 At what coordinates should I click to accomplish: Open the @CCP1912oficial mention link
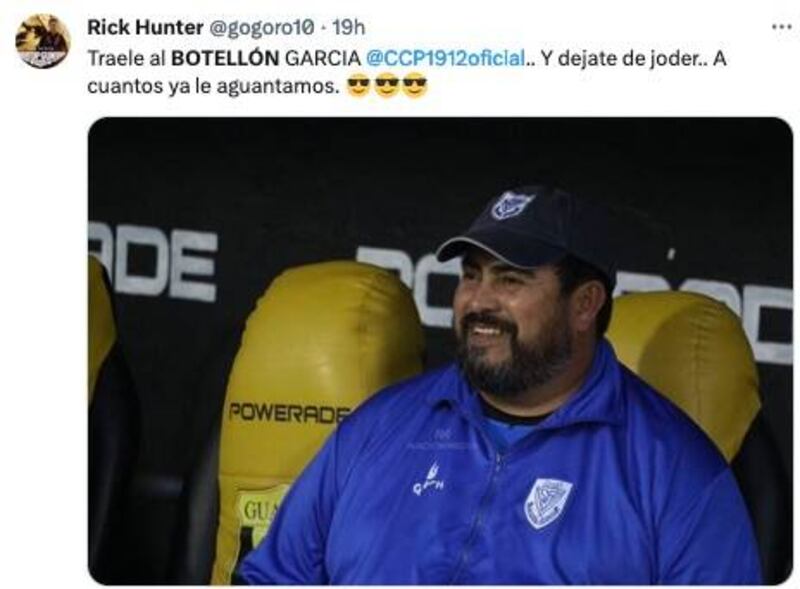coord(446,58)
